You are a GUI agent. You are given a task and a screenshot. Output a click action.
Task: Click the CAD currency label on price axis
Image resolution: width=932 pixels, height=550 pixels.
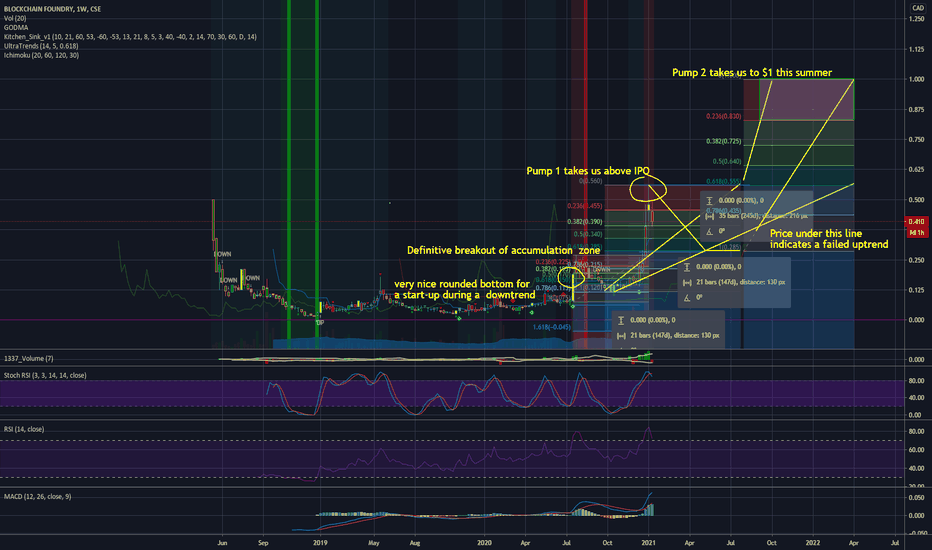tap(918, 8)
